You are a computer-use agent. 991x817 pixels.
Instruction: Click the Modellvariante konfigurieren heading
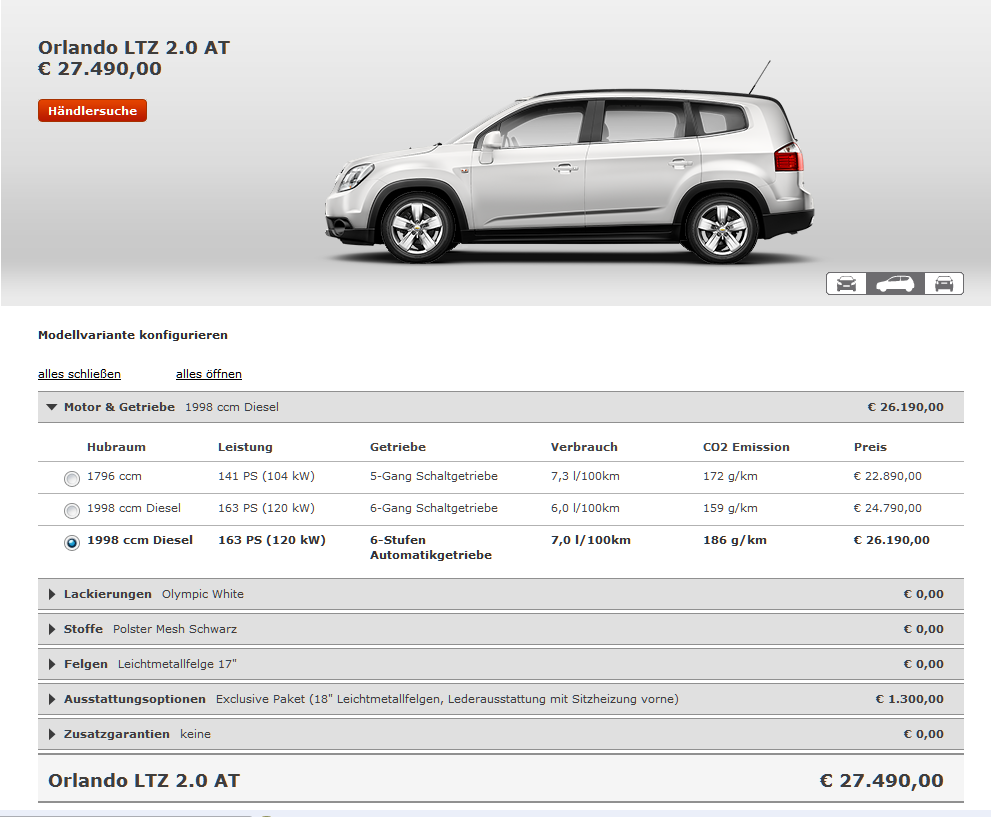click(133, 335)
